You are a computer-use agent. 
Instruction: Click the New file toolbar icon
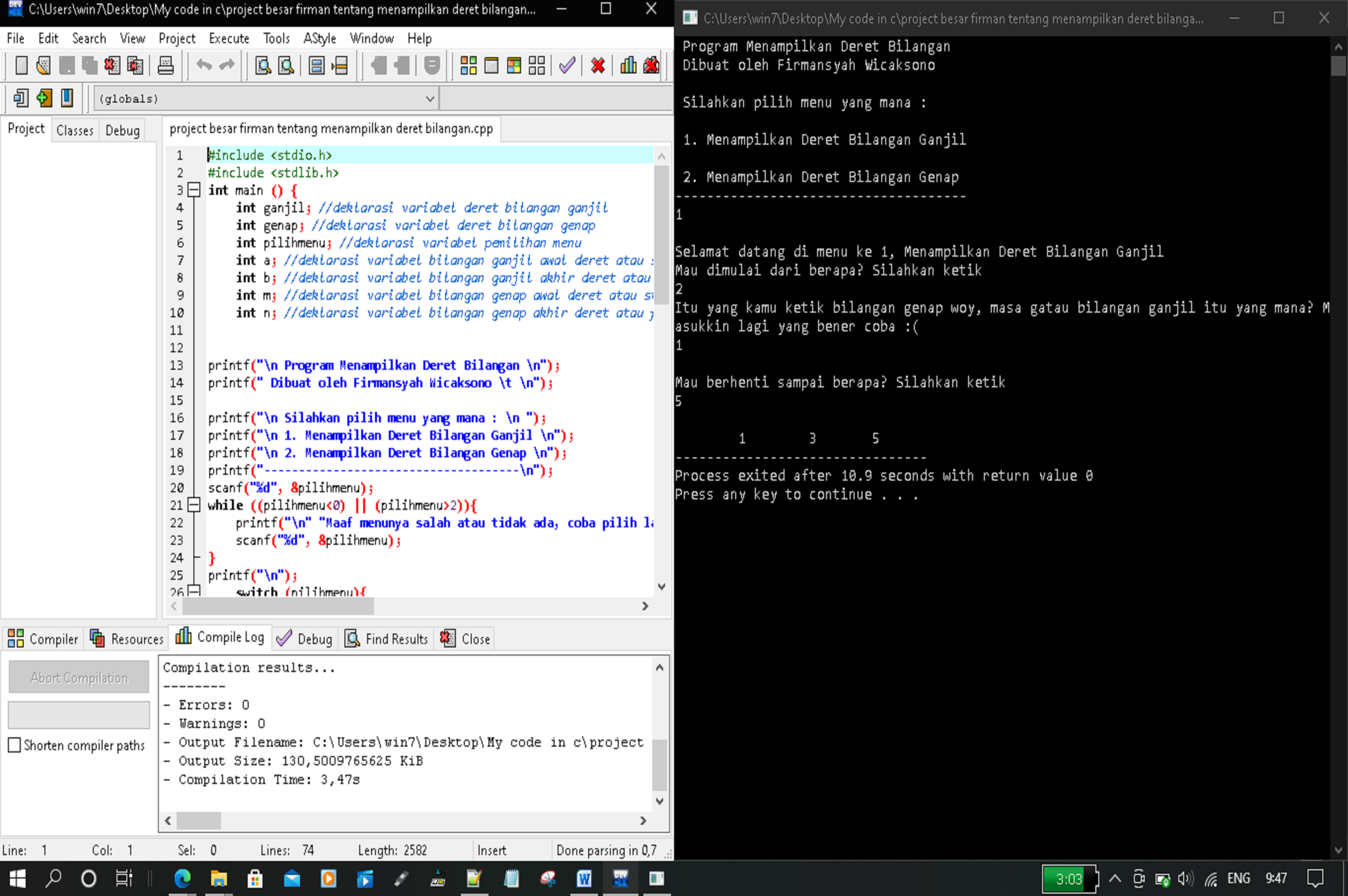(x=21, y=65)
